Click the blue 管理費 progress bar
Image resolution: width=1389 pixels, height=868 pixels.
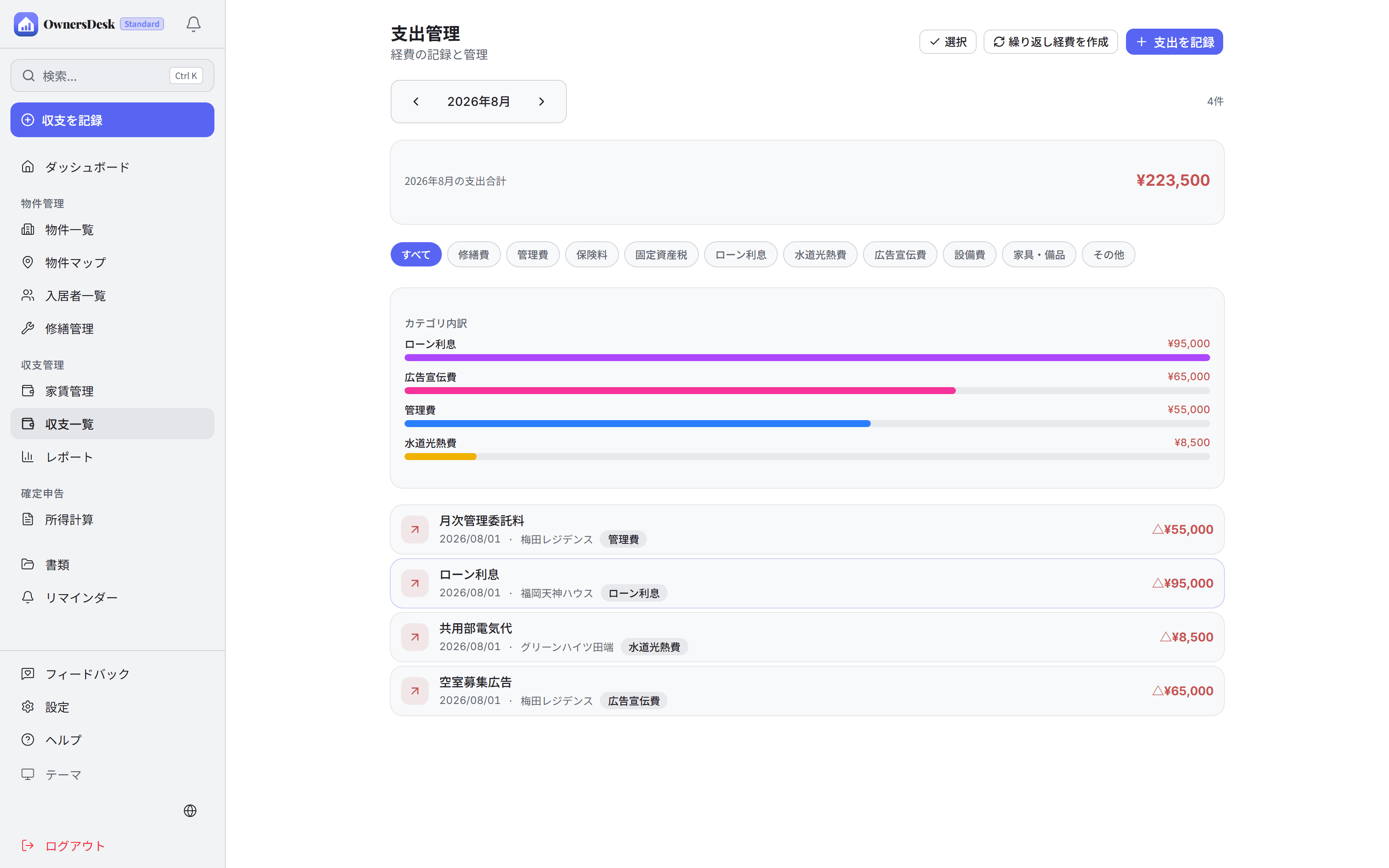coord(638,424)
